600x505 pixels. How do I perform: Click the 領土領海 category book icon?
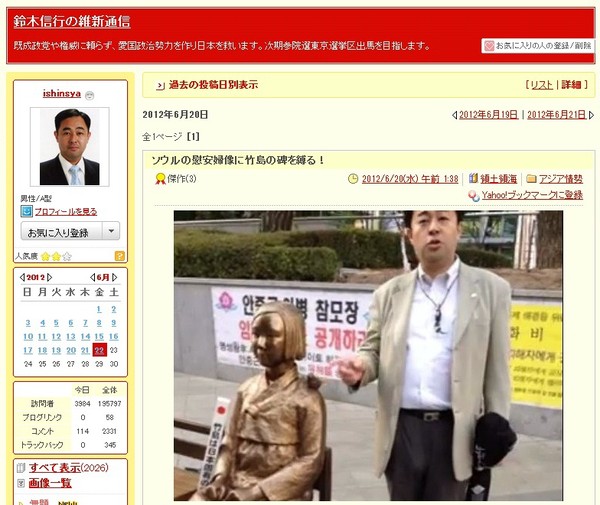coord(472,179)
